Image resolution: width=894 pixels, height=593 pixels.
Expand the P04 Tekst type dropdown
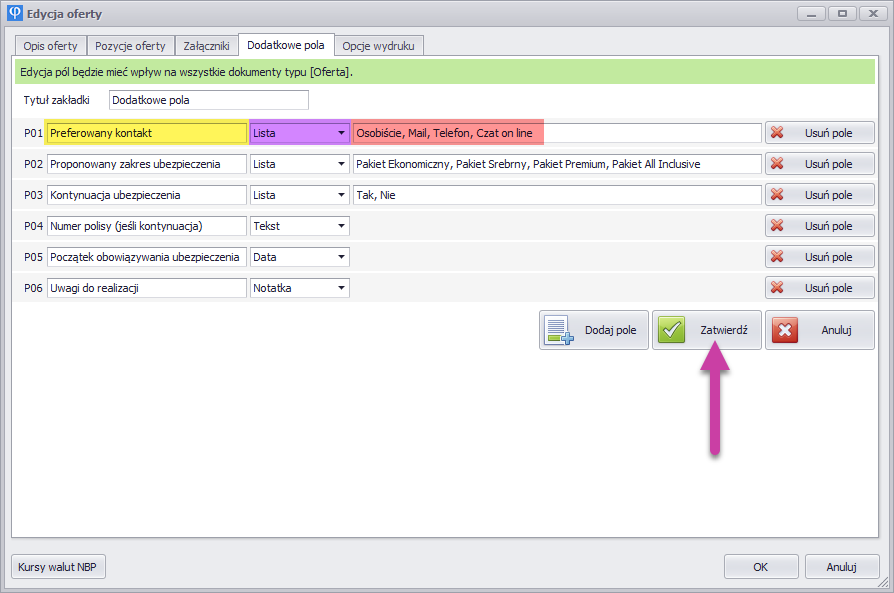point(341,226)
